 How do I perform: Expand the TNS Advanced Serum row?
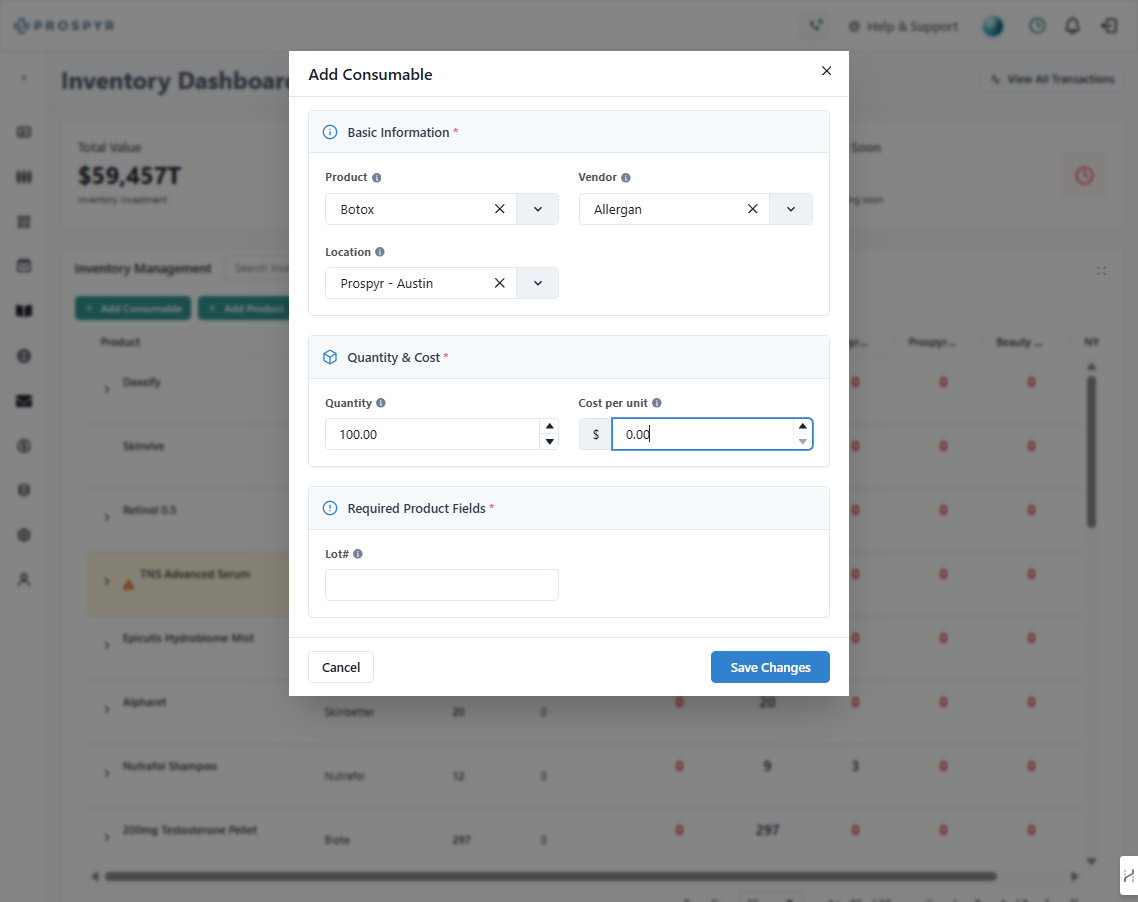[x=107, y=581]
